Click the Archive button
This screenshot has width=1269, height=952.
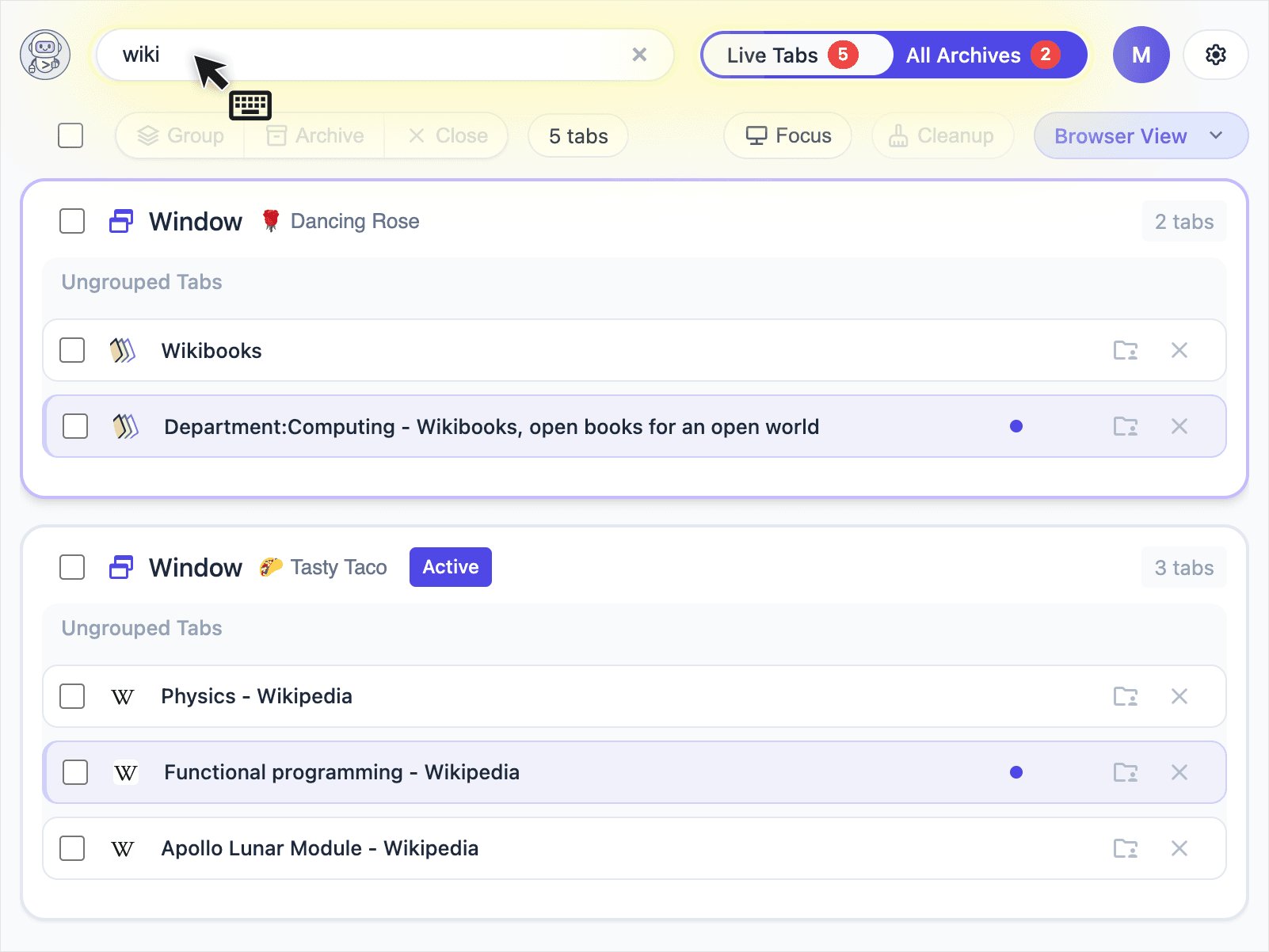pos(314,135)
